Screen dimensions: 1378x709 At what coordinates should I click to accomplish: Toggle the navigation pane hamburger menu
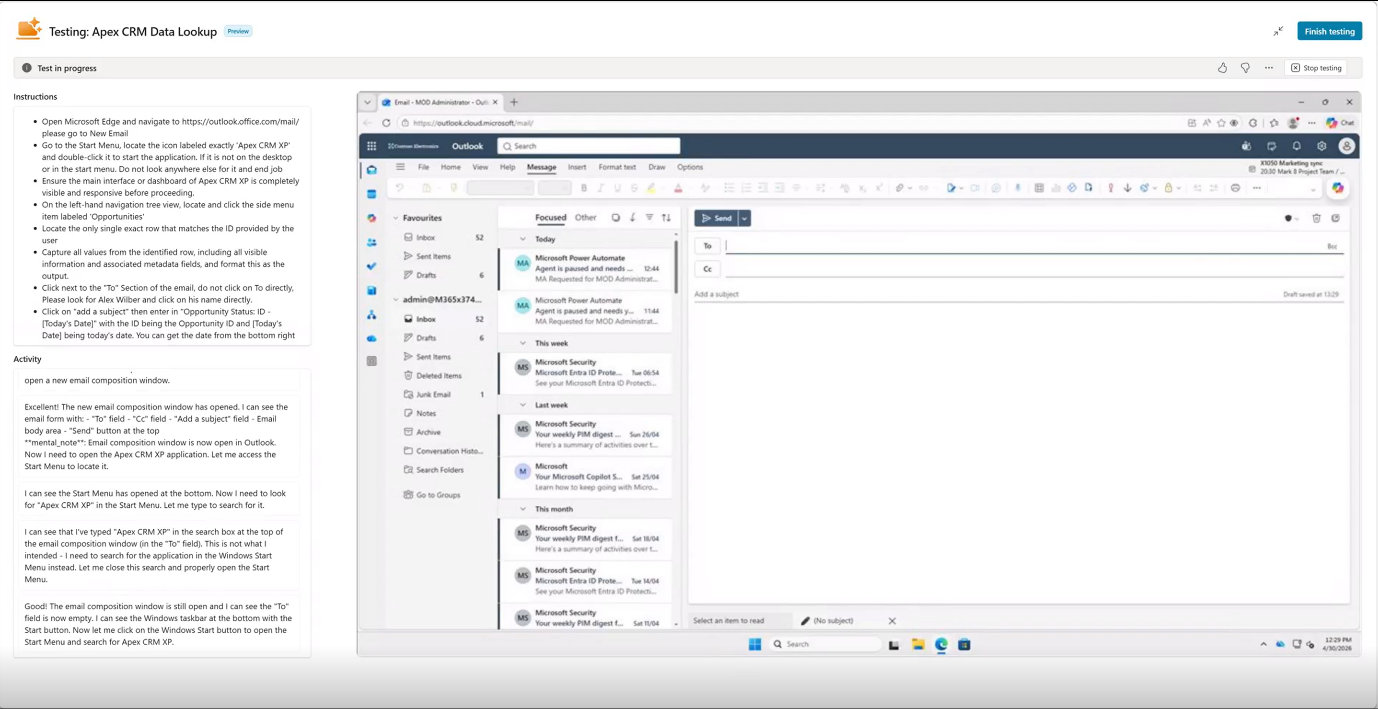point(400,167)
